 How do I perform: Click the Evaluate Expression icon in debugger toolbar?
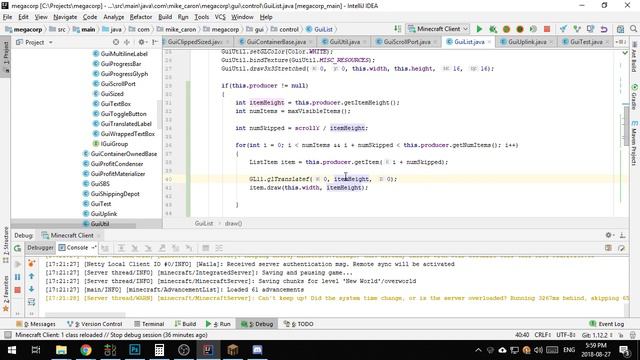(206, 248)
